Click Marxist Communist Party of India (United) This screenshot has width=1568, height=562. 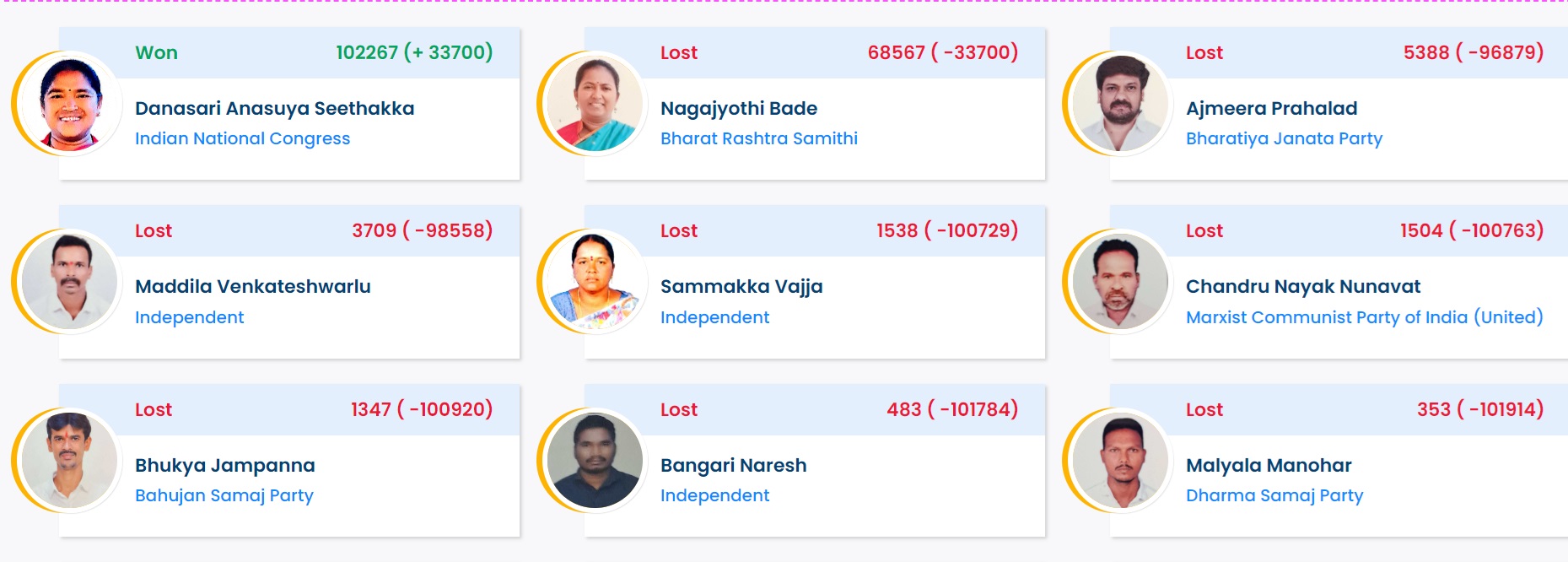tap(1364, 317)
